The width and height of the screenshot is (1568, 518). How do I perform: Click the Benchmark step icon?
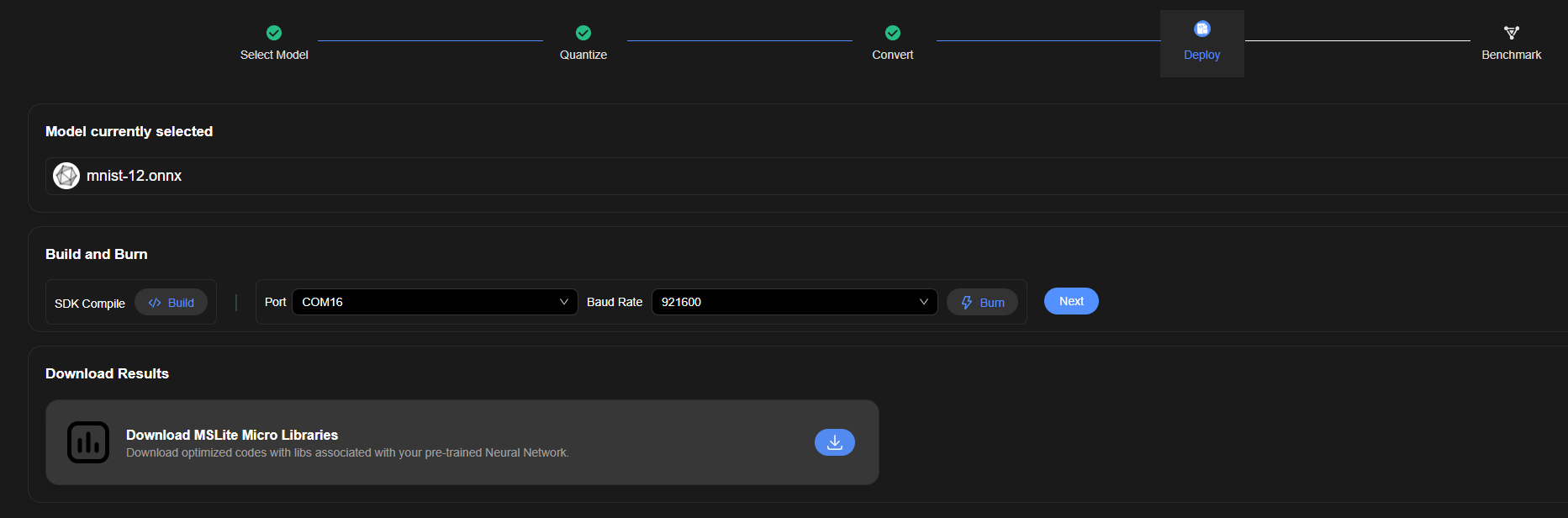pos(1512,33)
